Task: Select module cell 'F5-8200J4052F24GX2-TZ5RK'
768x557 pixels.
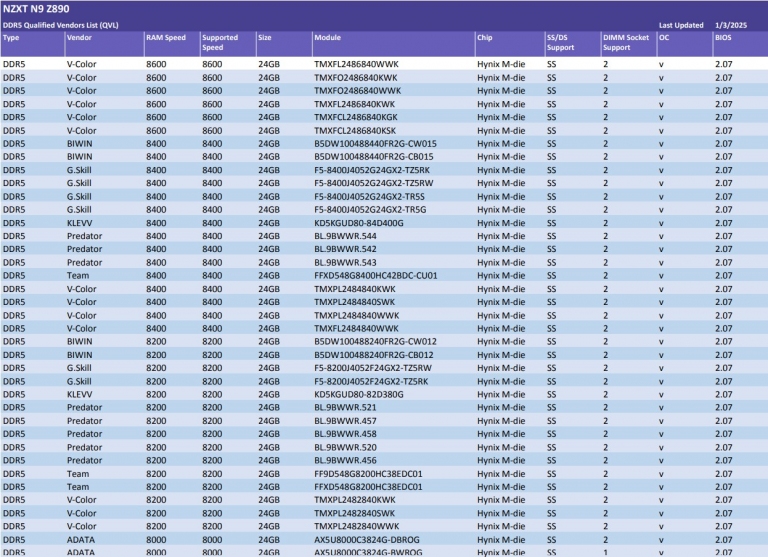Action: coord(371,381)
